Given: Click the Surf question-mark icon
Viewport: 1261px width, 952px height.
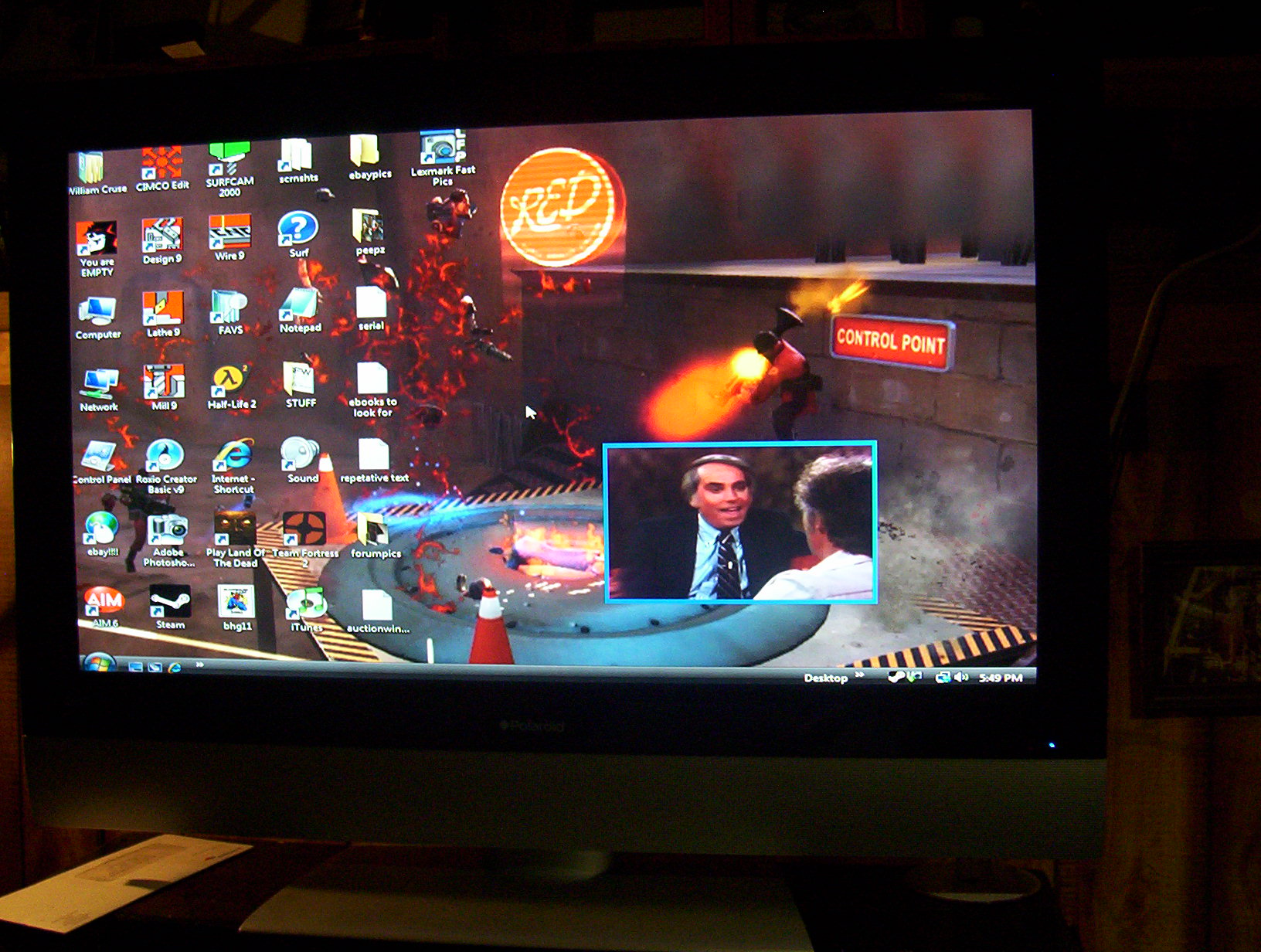Looking at the screenshot, I should [x=298, y=234].
